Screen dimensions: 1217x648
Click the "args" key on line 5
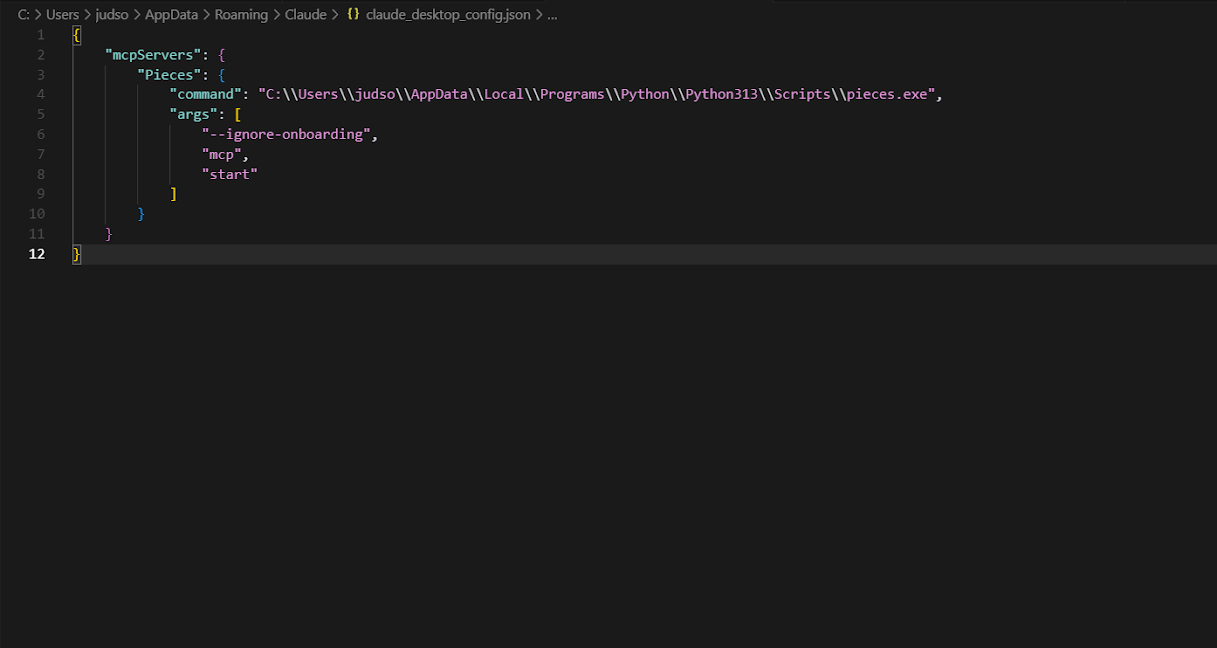tap(193, 115)
